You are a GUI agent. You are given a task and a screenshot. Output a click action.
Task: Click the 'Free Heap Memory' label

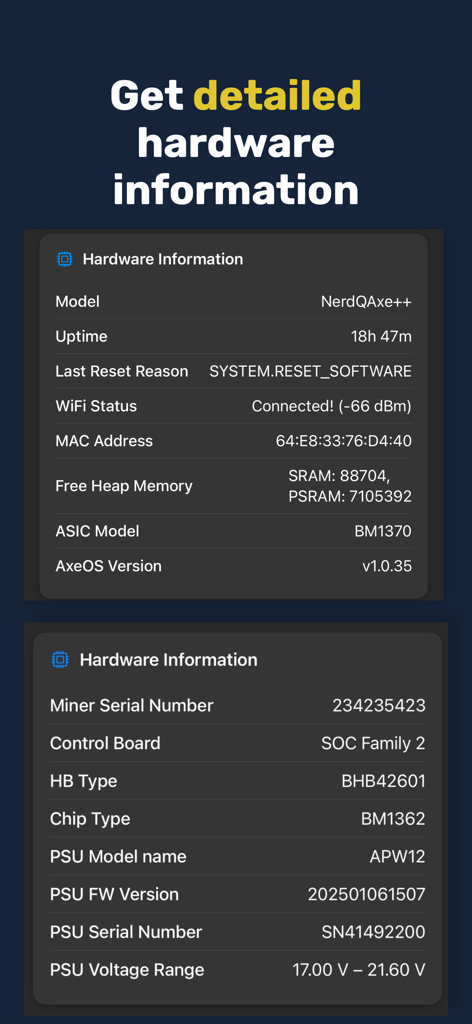[123, 486]
